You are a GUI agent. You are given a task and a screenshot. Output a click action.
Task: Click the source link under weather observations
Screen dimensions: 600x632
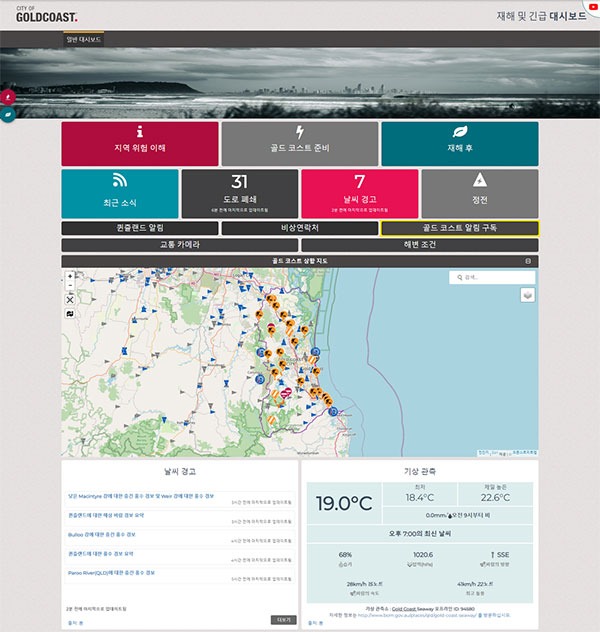pos(316,623)
